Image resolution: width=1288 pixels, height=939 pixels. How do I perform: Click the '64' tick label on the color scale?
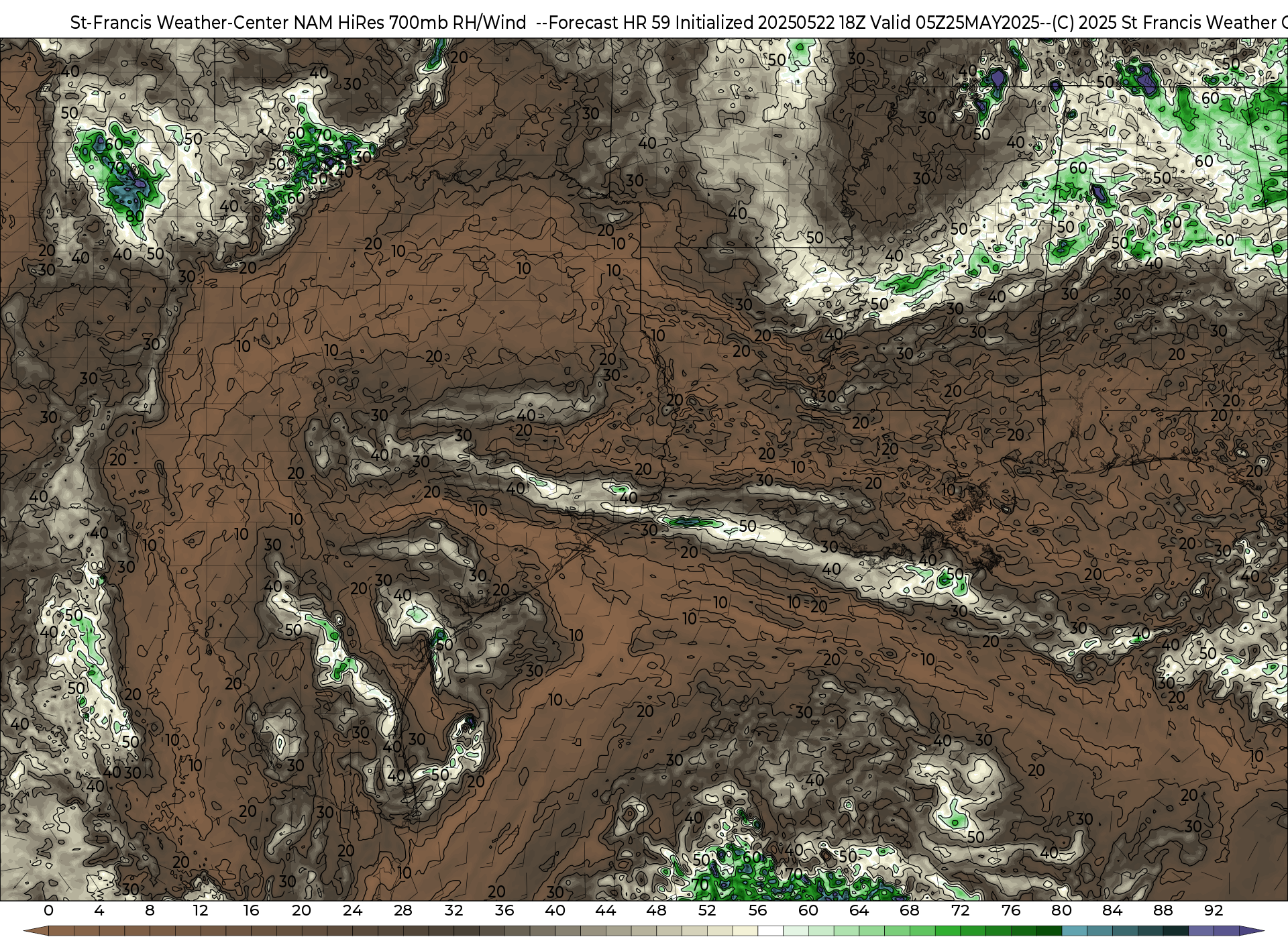tap(859, 910)
